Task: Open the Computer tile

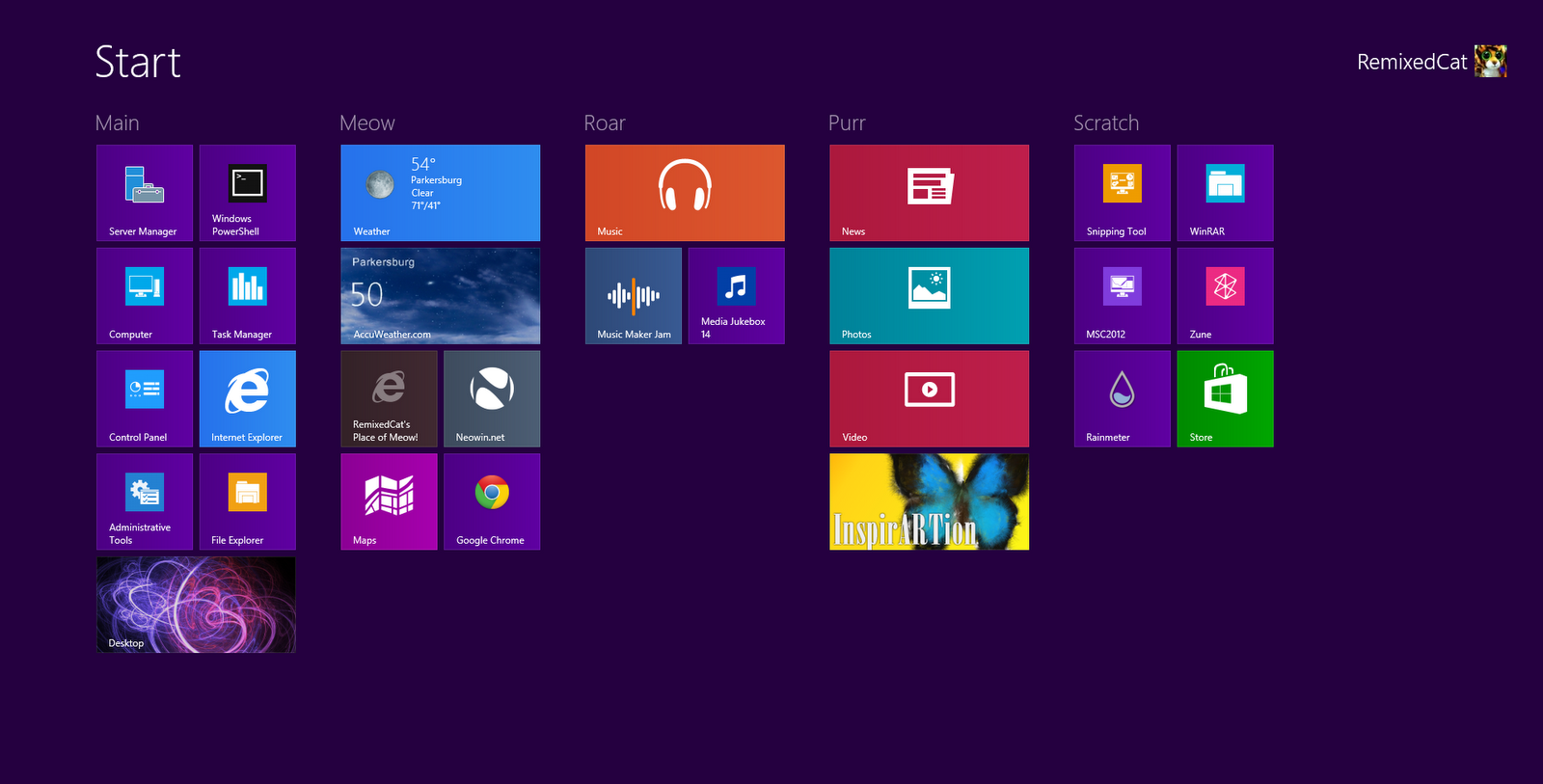Action: (x=145, y=296)
